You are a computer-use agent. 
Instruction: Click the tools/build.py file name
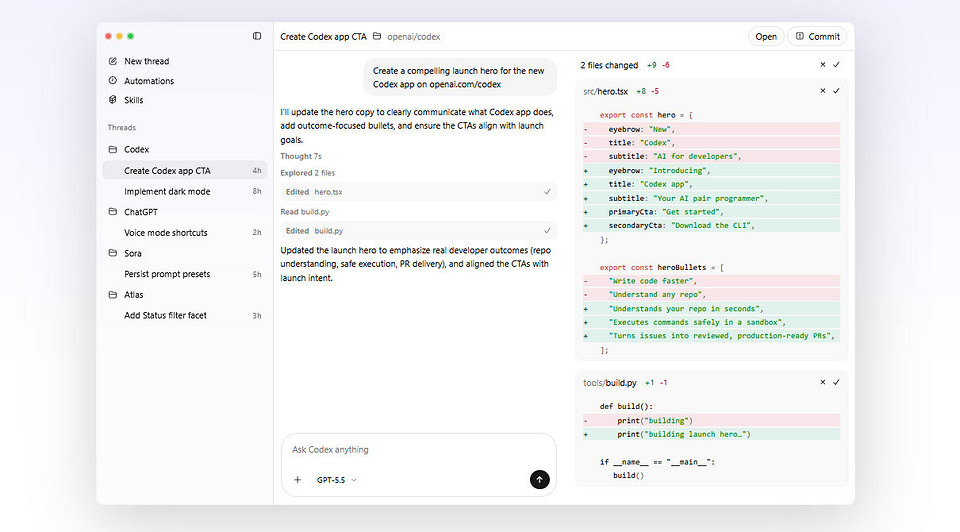(610, 383)
